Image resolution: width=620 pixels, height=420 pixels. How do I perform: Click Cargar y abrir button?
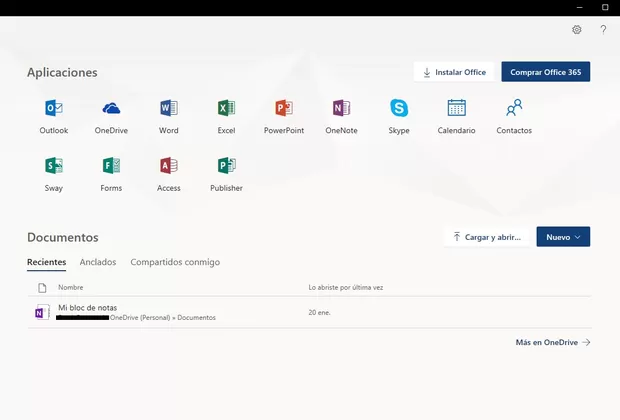[487, 237]
